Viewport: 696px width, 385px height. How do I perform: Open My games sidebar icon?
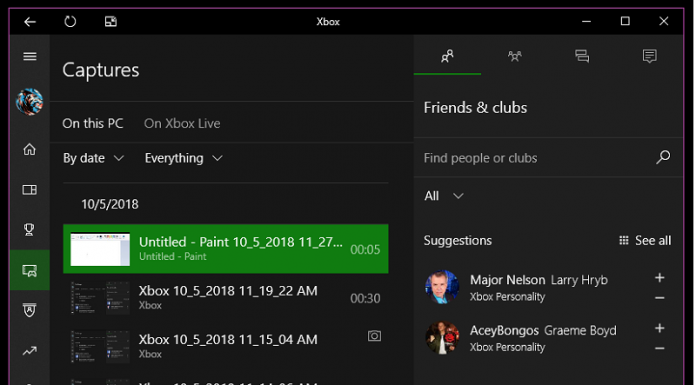30,190
